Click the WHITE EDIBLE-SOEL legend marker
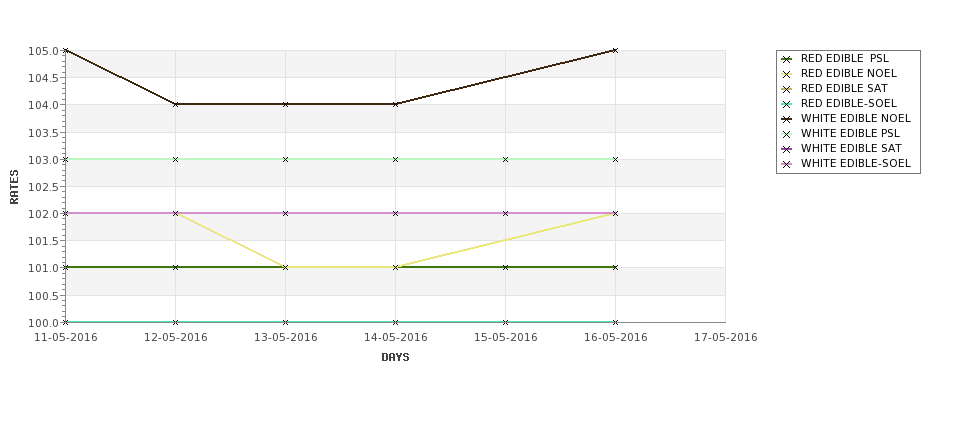 pos(786,164)
